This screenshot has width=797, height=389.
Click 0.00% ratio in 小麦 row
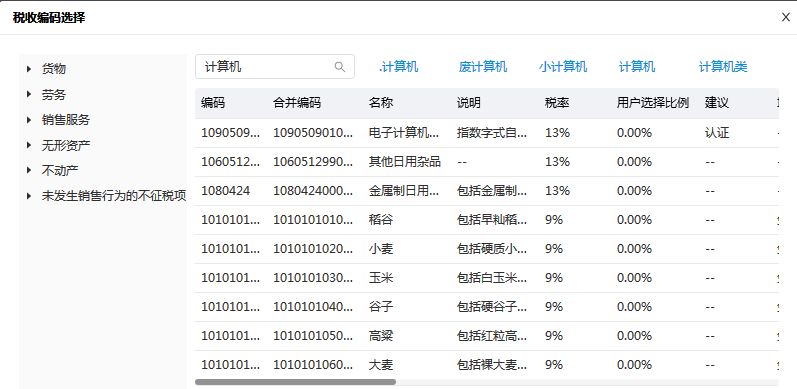634,249
